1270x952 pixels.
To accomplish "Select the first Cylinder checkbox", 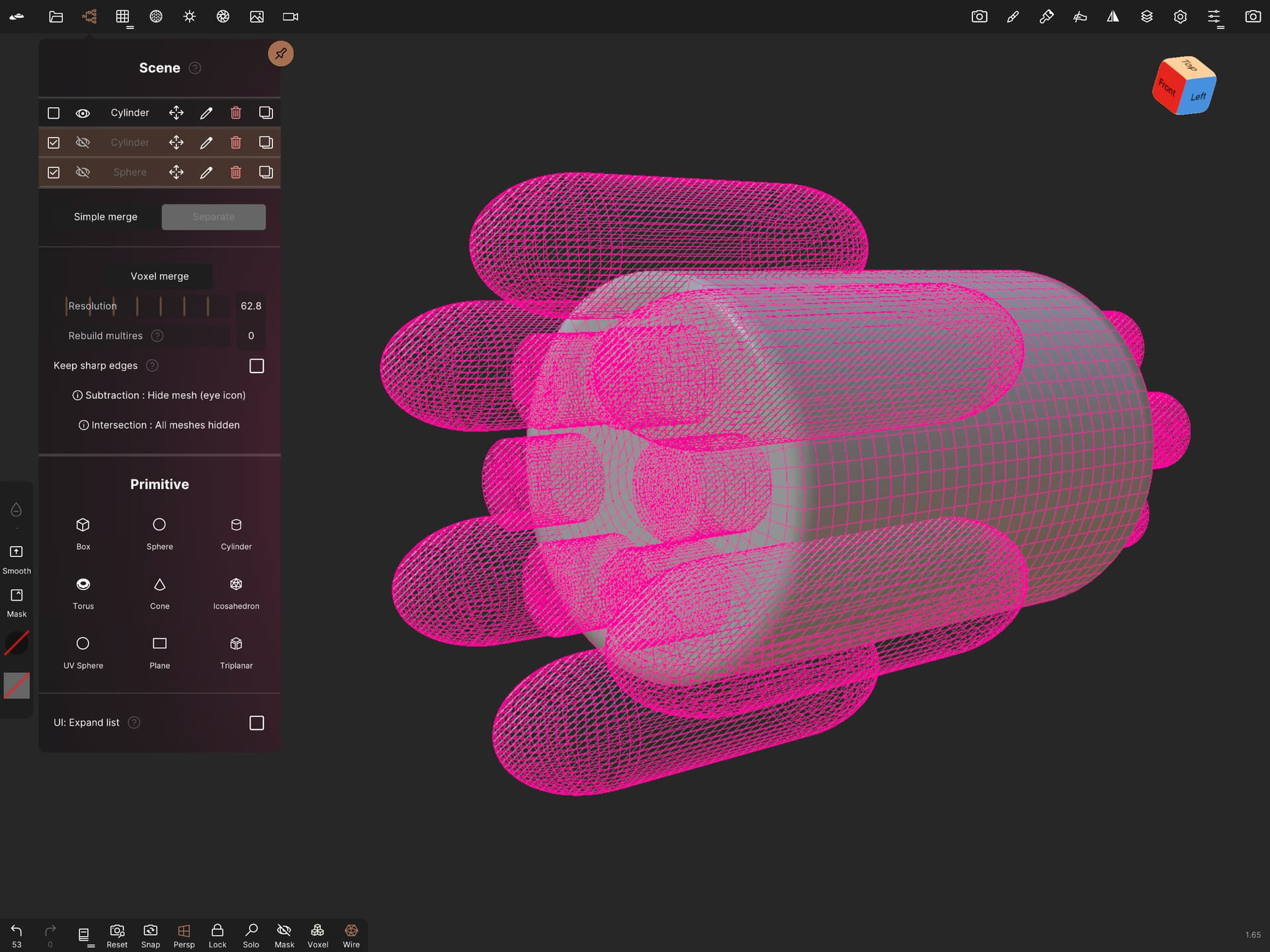I will [x=54, y=113].
